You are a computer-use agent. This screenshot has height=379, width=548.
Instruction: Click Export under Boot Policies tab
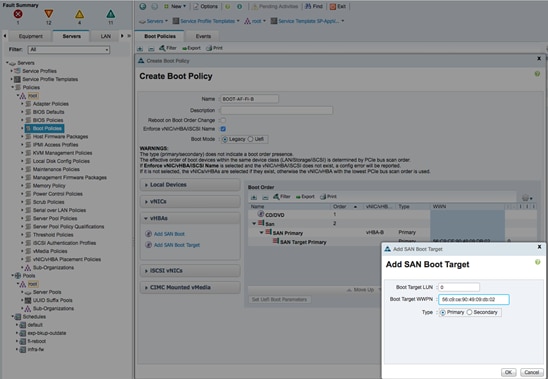tap(191, 48)
